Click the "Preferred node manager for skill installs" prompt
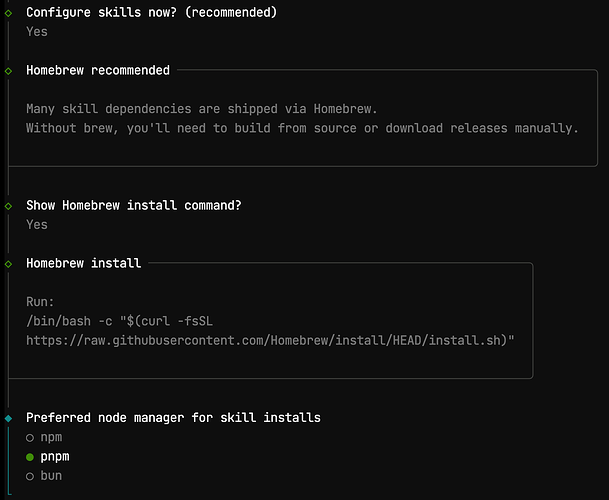609x500 pixels. point(173,418)
